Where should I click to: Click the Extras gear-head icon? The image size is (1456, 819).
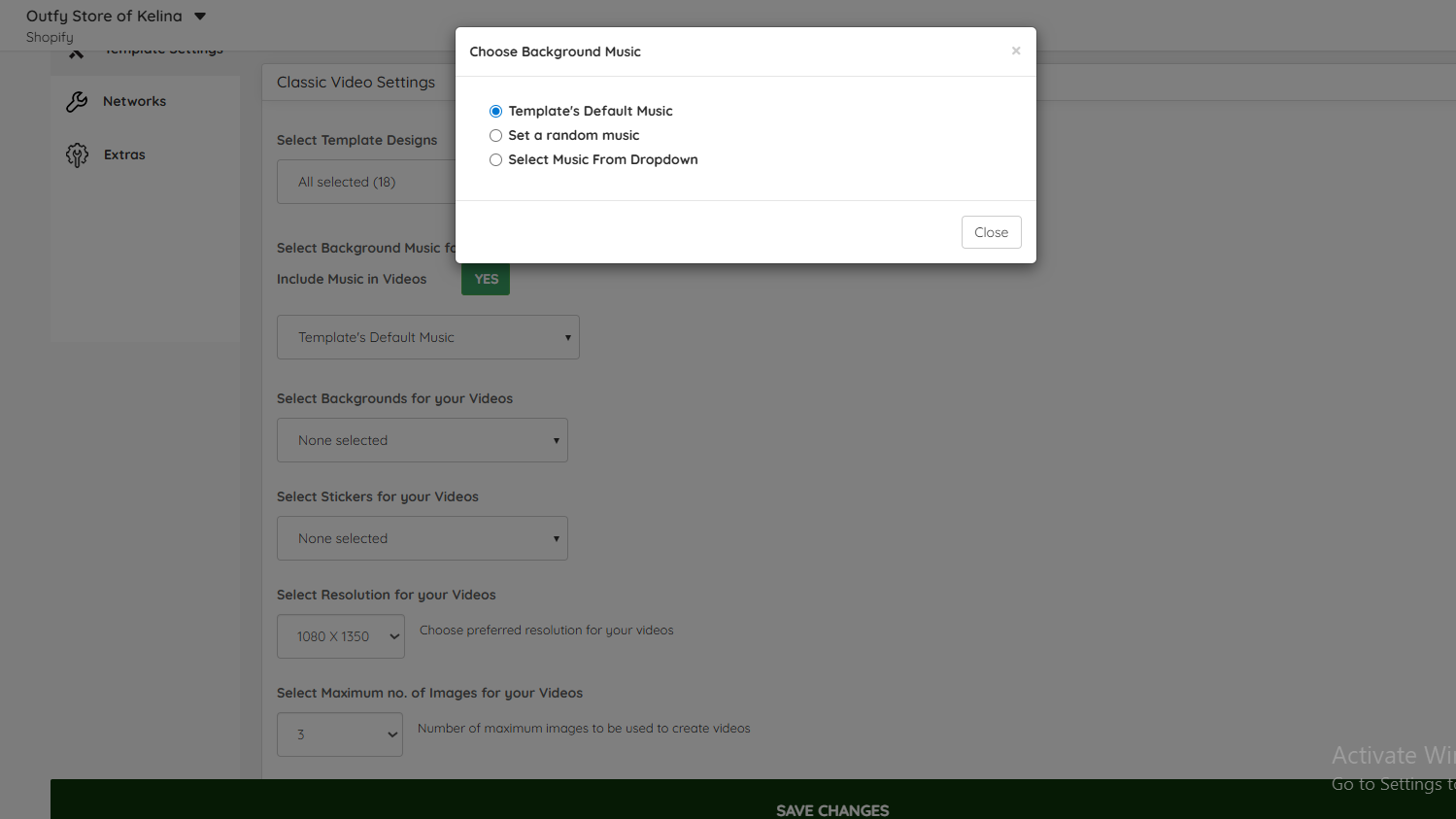point(77,155)
